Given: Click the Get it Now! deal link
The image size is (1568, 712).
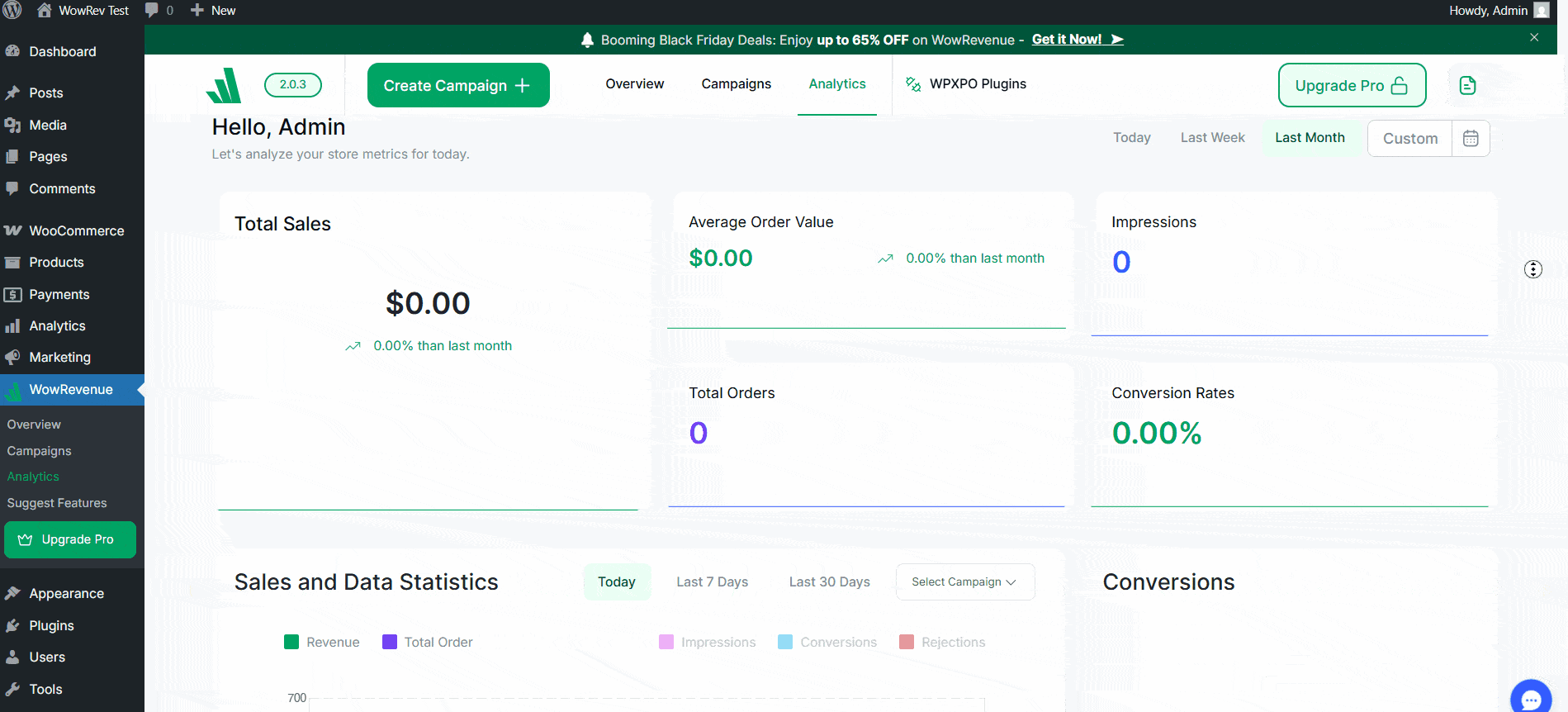Looking at the screenshot, I should coord(1077,40).
